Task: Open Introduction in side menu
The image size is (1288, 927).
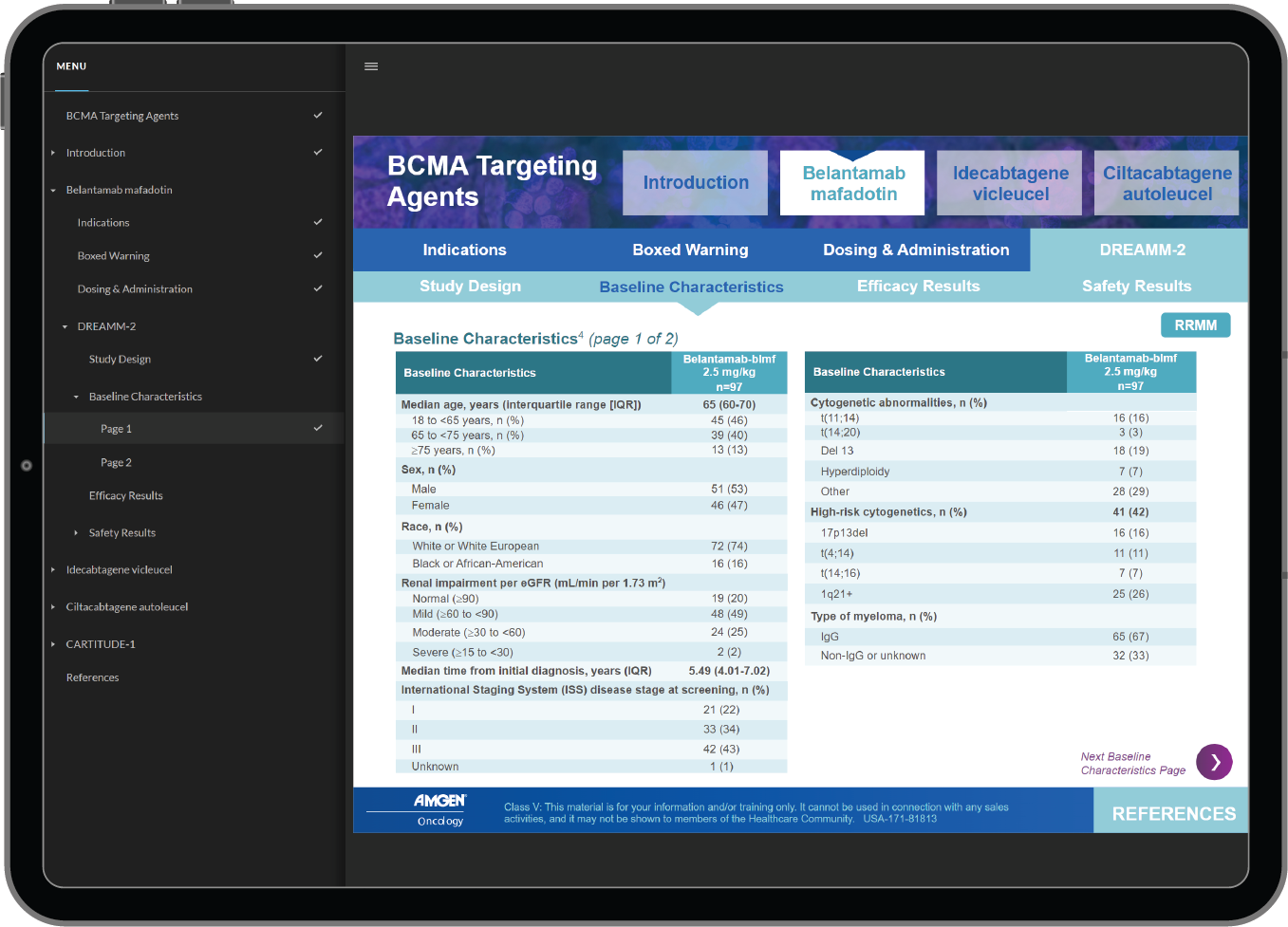Action: (x=96, y=153)
